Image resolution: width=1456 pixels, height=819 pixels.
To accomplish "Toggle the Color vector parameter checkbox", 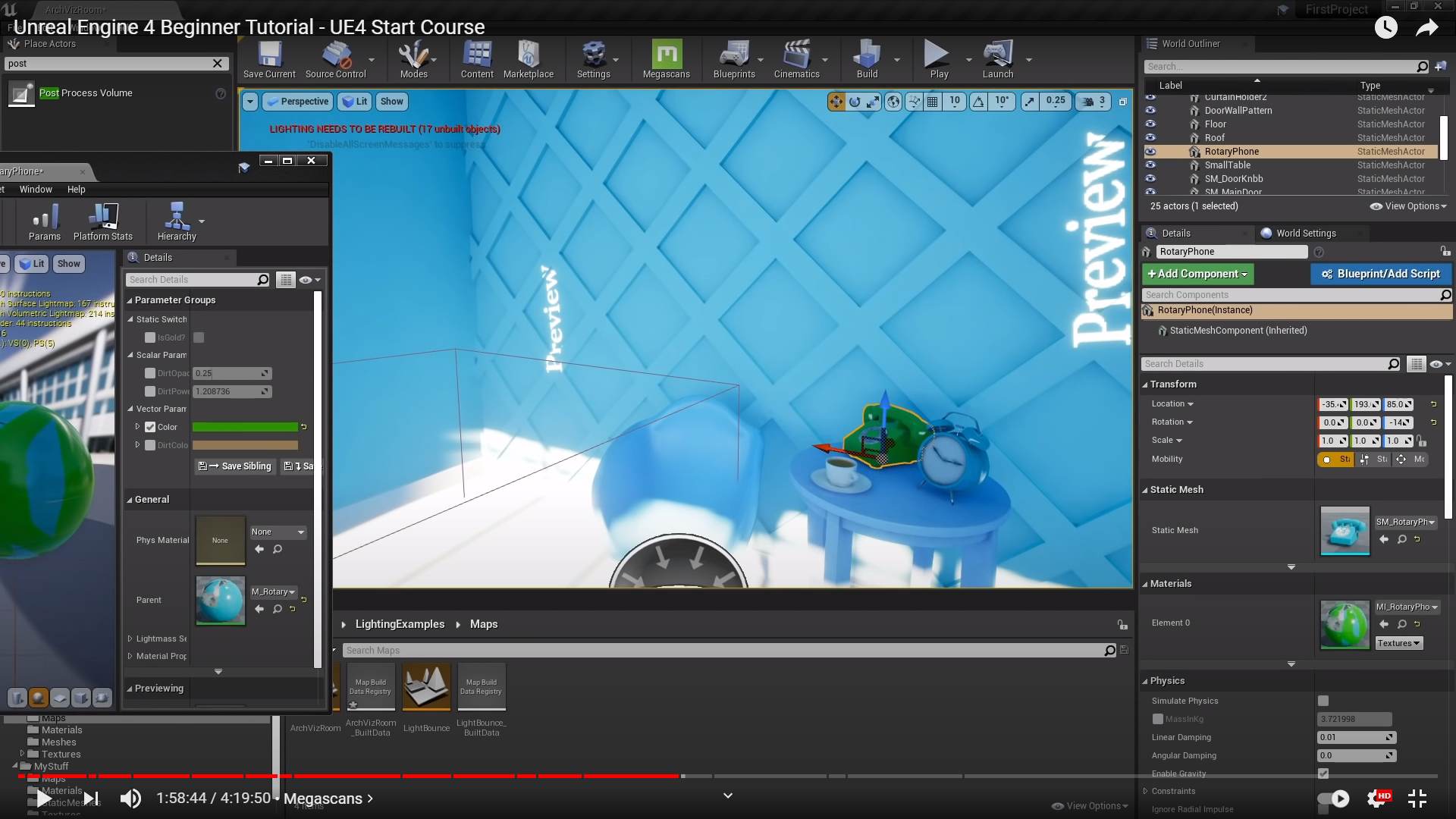I will pyautogui.click(x=150, y=427).
